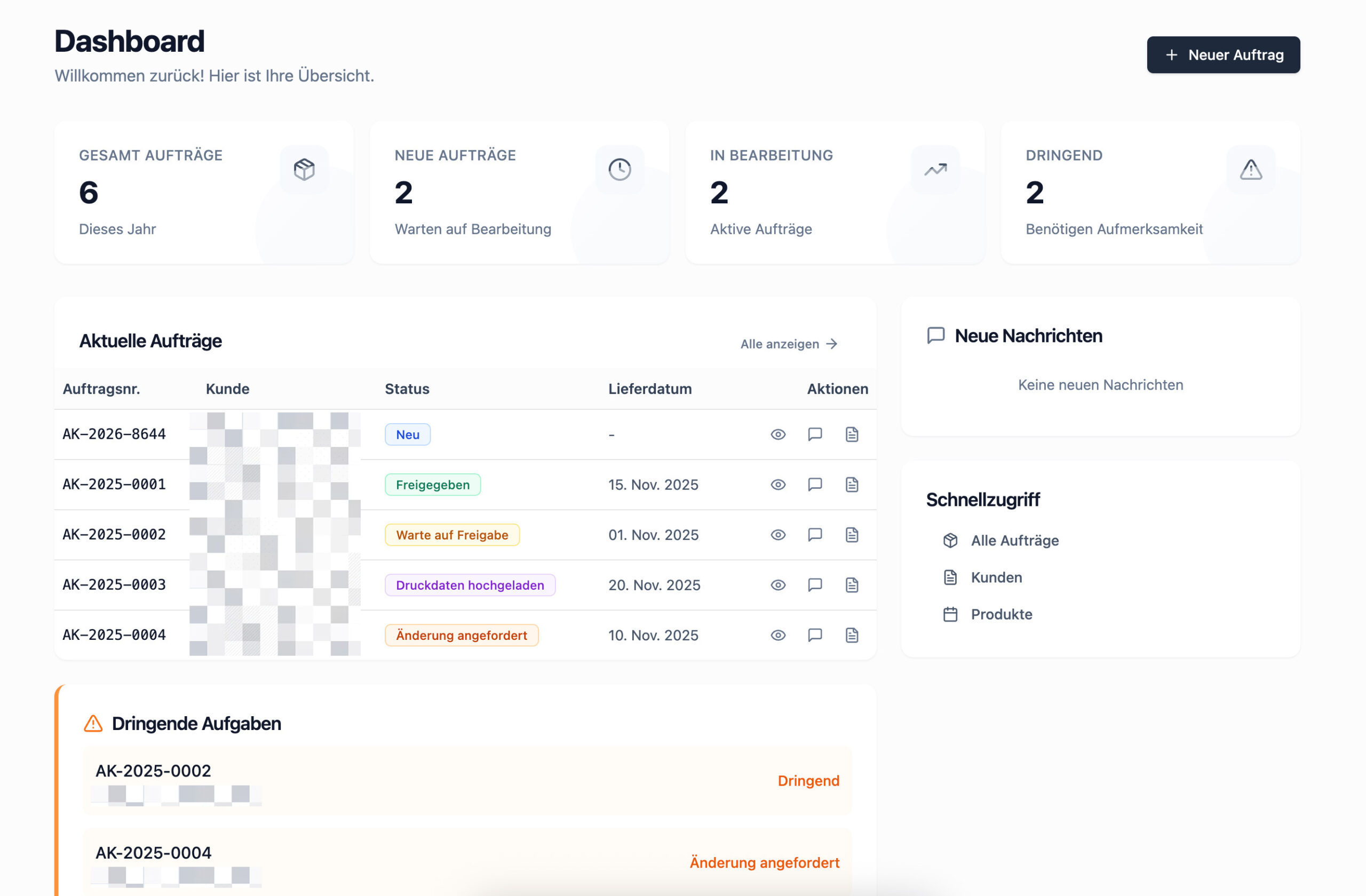
Task: View order AK-2026-8644 via eye icon
Action: [x=777, y=434]
